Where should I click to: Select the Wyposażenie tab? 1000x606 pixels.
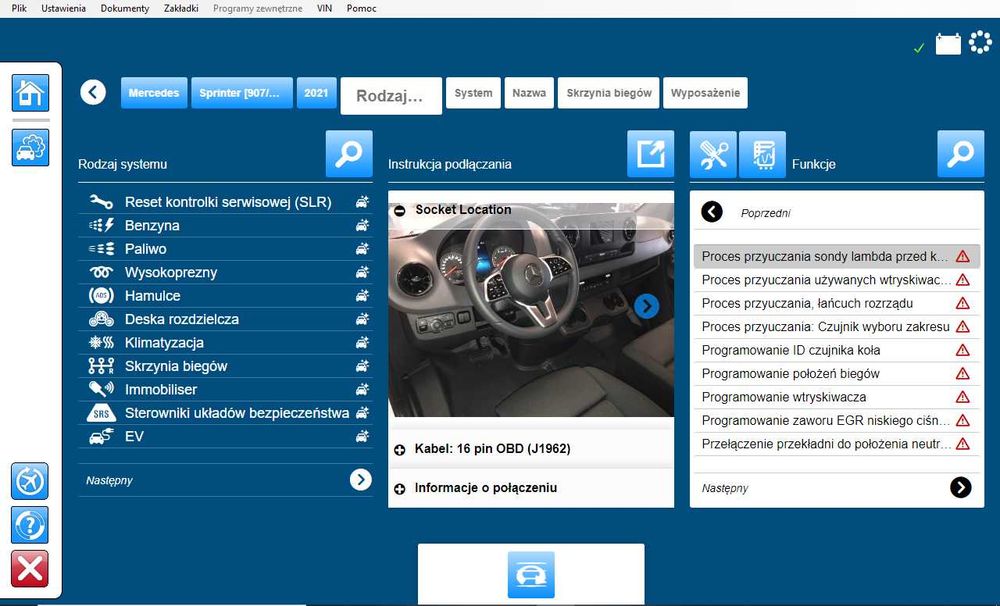click(x=705, y=92)
